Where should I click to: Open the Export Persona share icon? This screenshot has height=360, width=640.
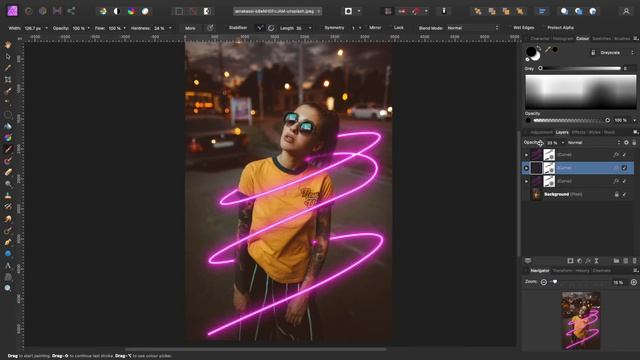pyautogui.click(x=71, y=11)
